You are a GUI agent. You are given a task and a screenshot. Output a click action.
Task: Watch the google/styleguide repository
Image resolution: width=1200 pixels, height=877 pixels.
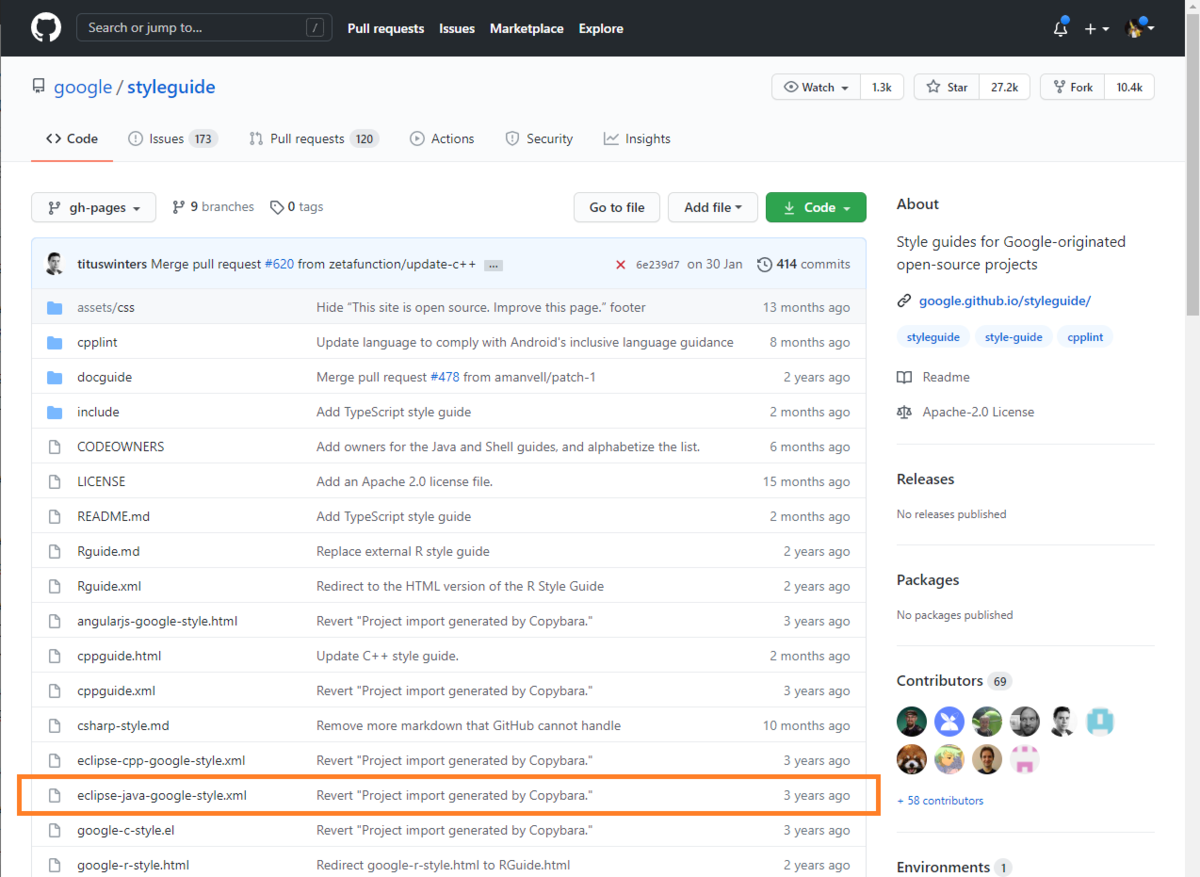click(815, 86)
